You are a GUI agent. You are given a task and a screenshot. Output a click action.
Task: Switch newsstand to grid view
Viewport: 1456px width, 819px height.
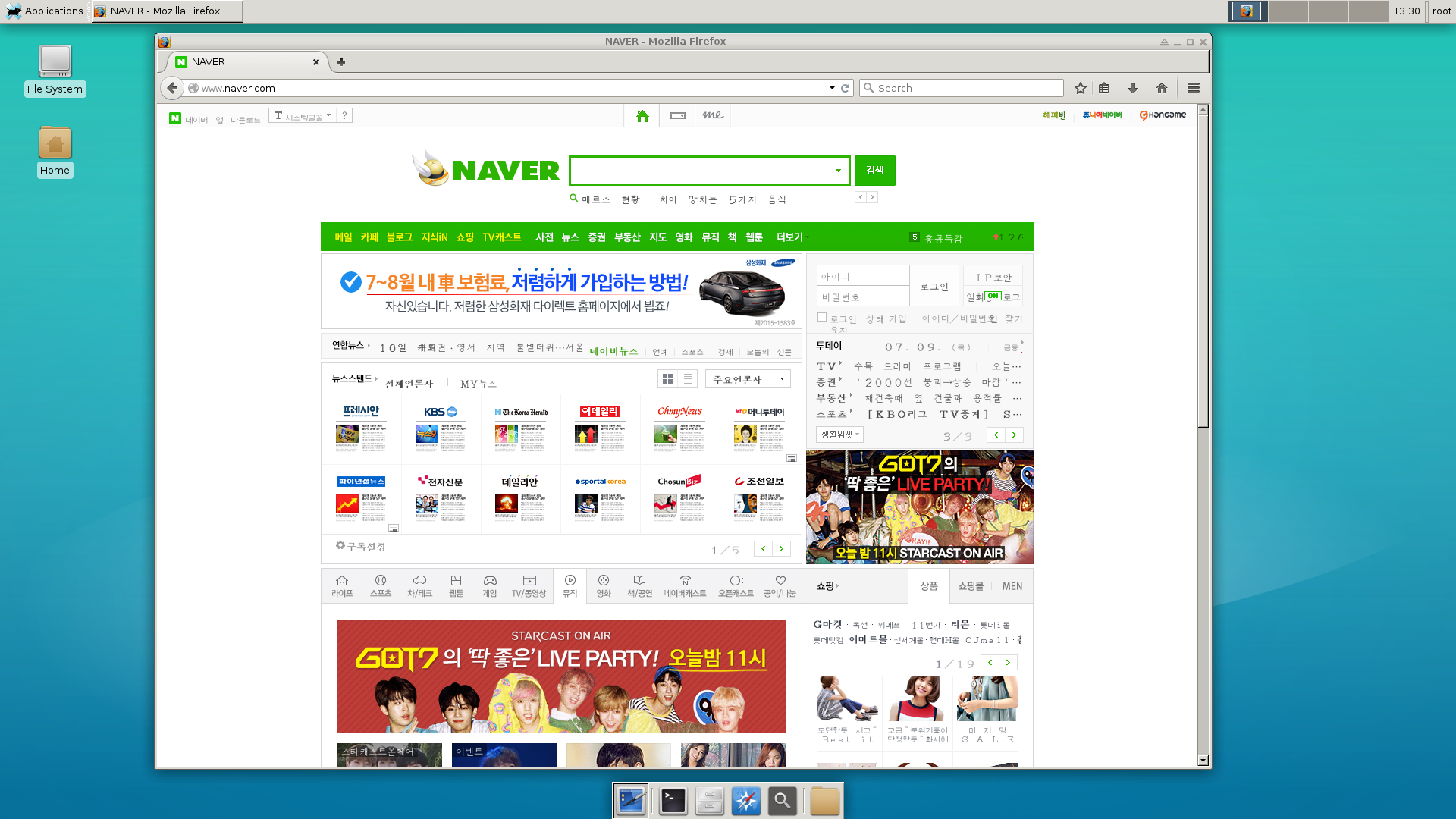point(667,378)
